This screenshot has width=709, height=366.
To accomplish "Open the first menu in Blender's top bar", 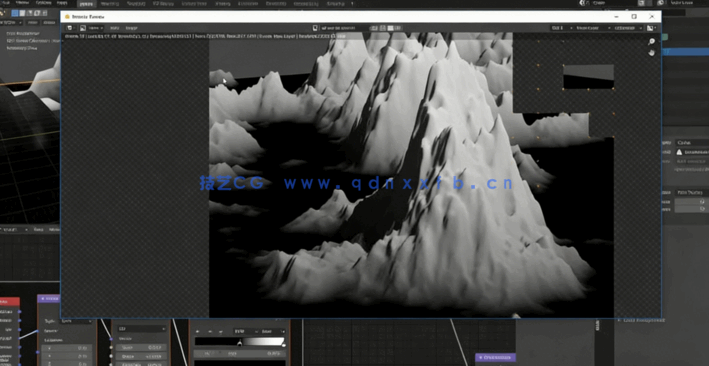I will point(6,3).
